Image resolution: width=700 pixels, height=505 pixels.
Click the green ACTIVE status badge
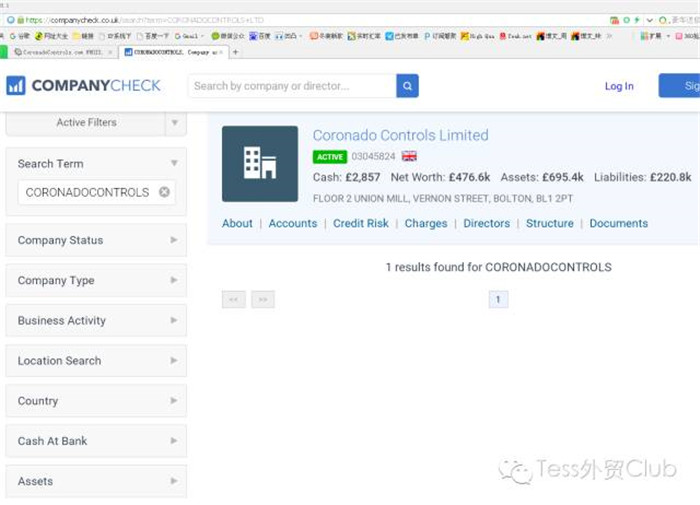click(x=329, y=157)
